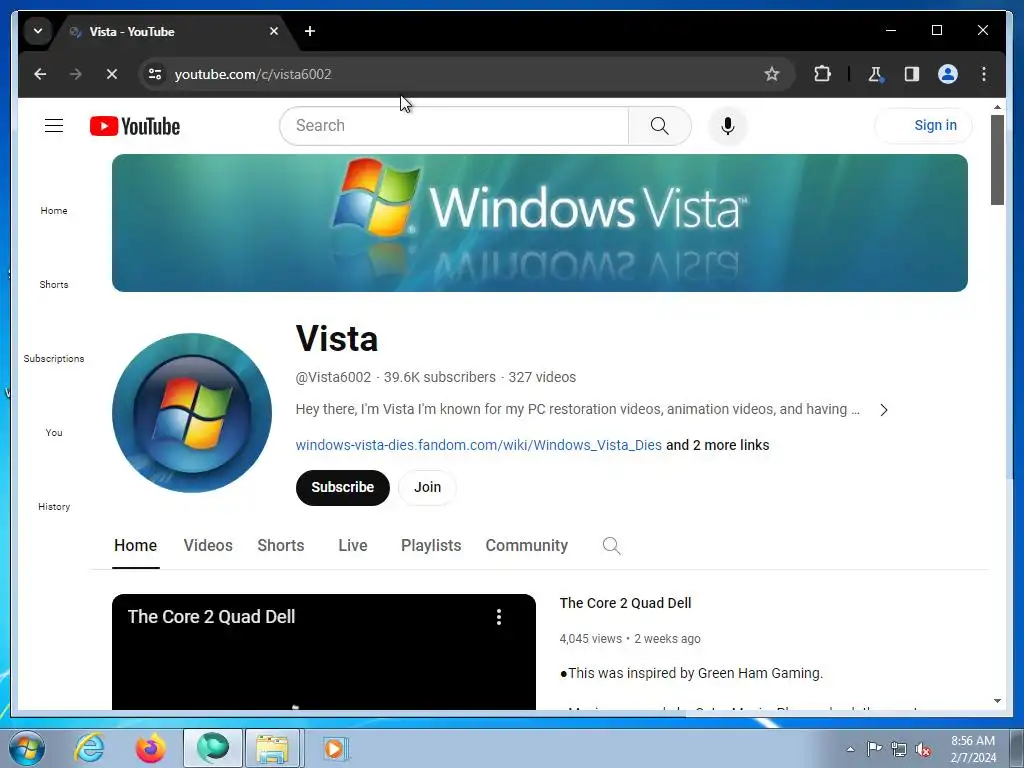This screenshot has width=1024, height=768.
Task: Select the channel Home tab
Action: 135,545
